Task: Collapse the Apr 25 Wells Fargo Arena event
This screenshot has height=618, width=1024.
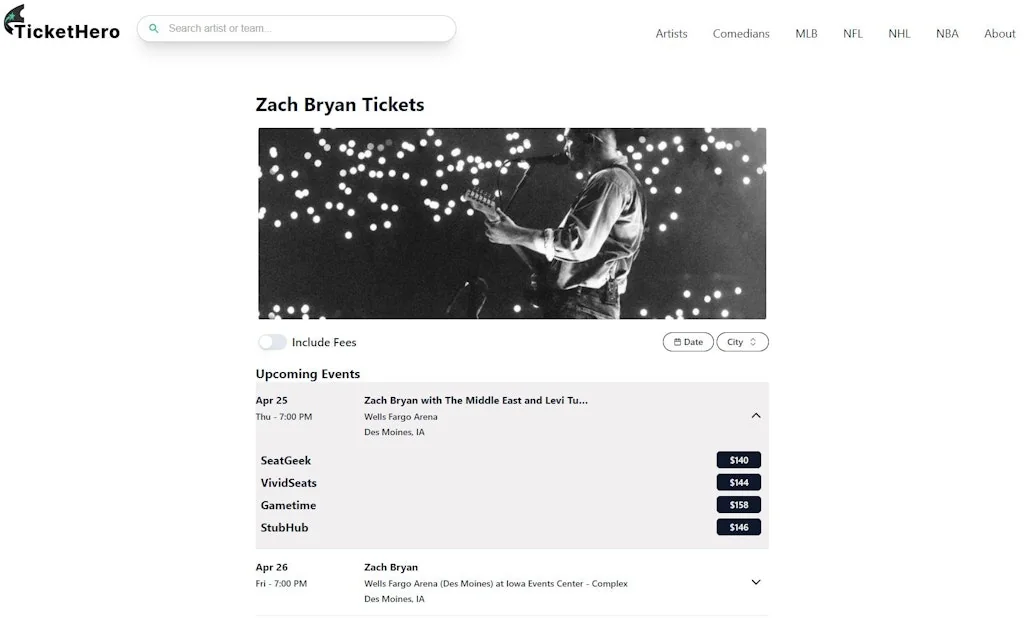Action: (x=756, y=413)
